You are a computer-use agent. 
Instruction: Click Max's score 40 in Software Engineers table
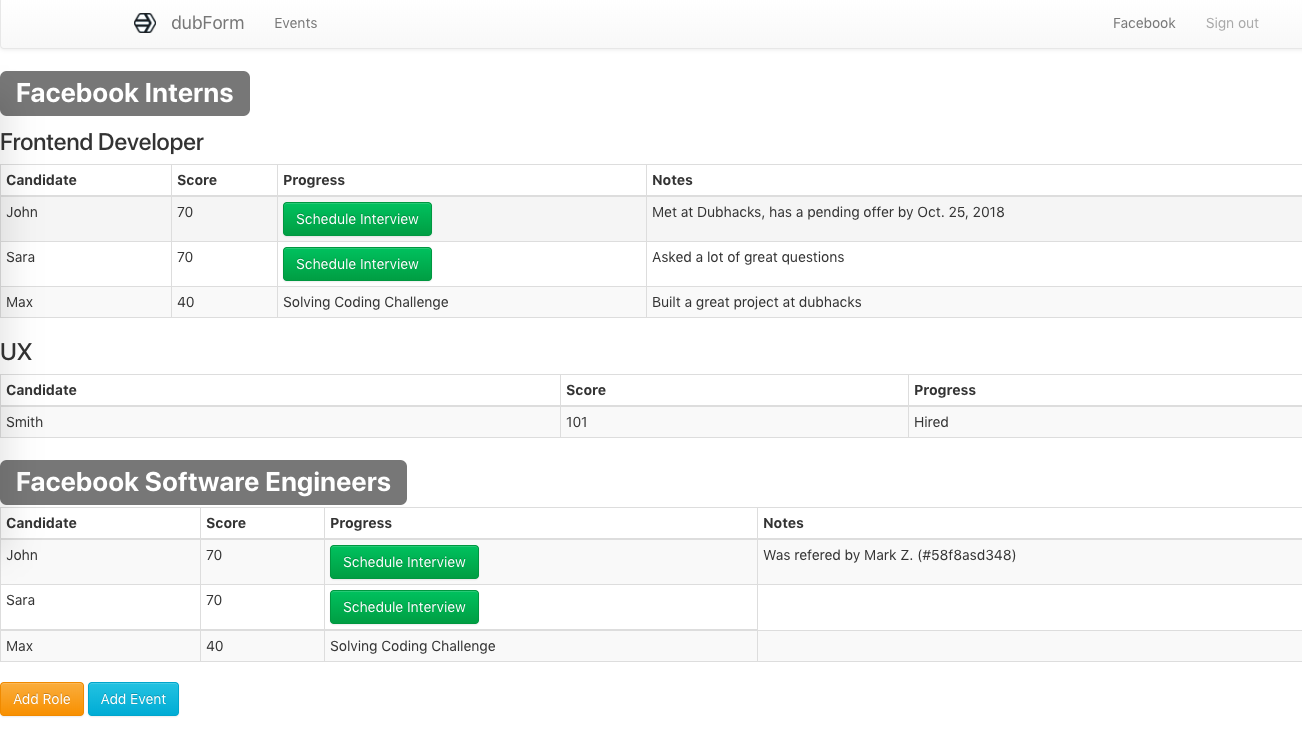click(x=214, y=646)
